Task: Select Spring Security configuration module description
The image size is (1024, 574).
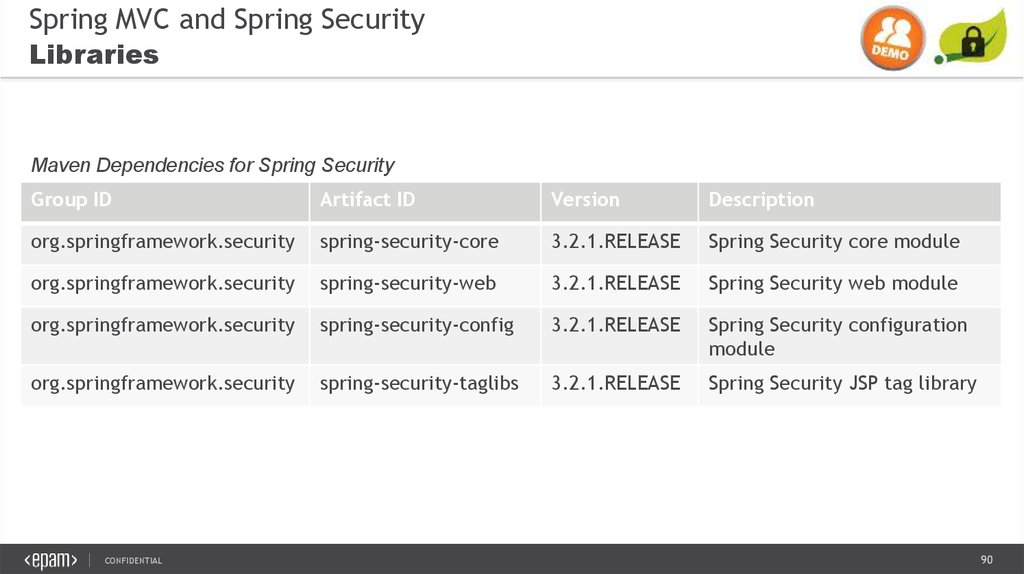Action: 837,336
